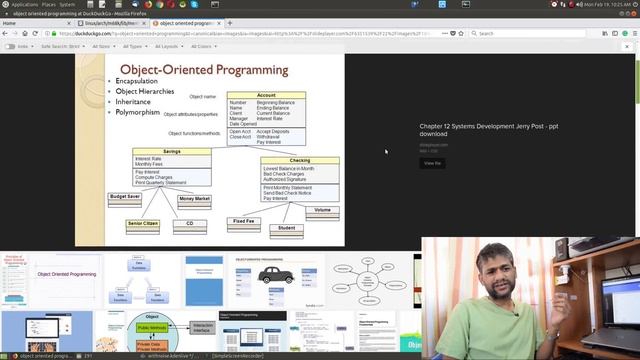This screenshot has height=360, width=640.
Task: Open the three blue boxes diagram thumbnail
Action: pos(142,281)
